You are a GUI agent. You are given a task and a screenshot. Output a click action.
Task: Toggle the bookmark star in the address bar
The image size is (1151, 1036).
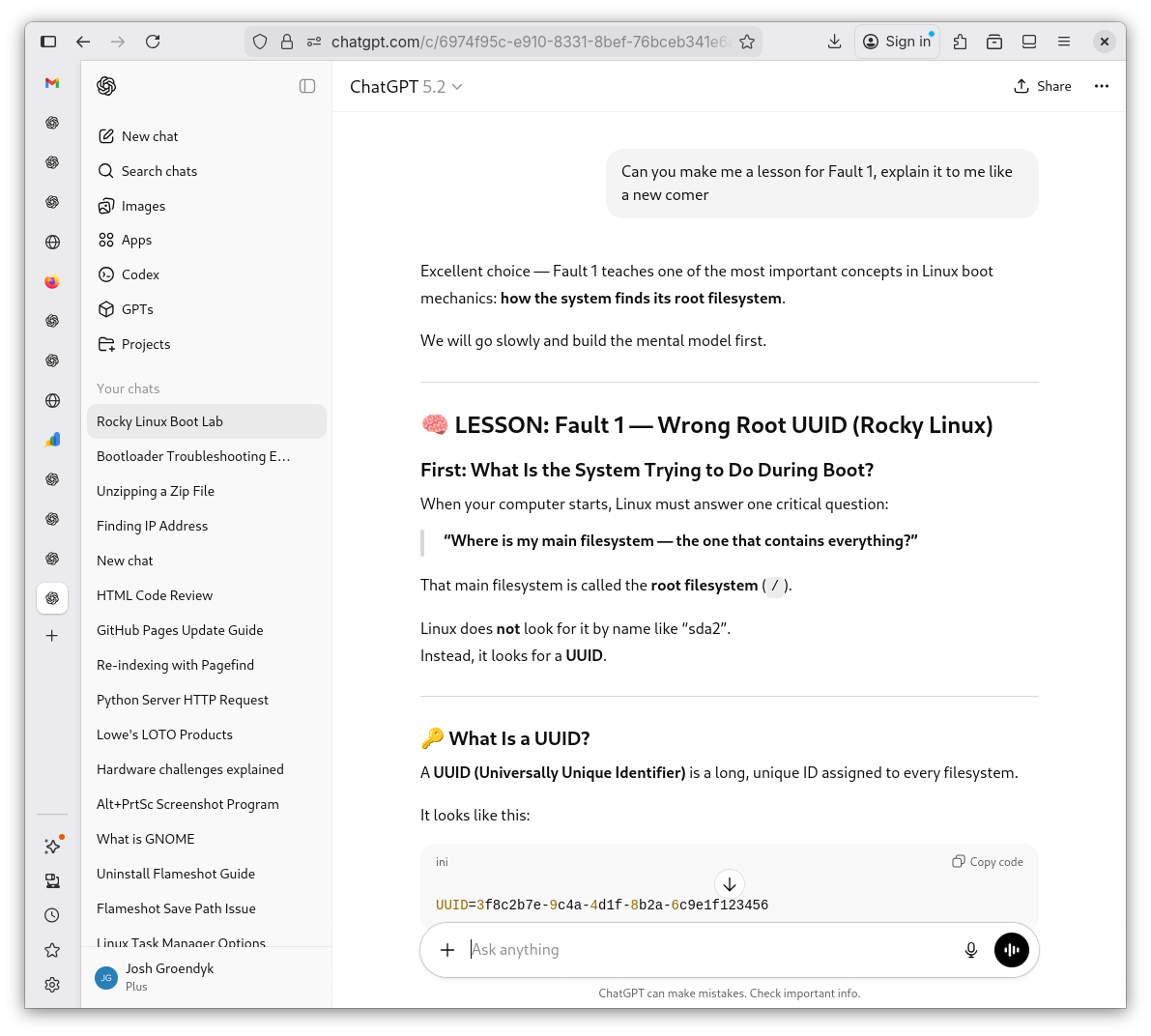click(x=747, y=42)
